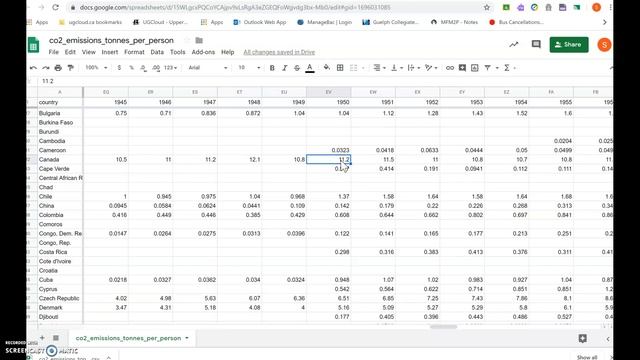This screenshot has height=360, width=640.
Task: Open the Arial font dropdown
Action: (208, 68)
